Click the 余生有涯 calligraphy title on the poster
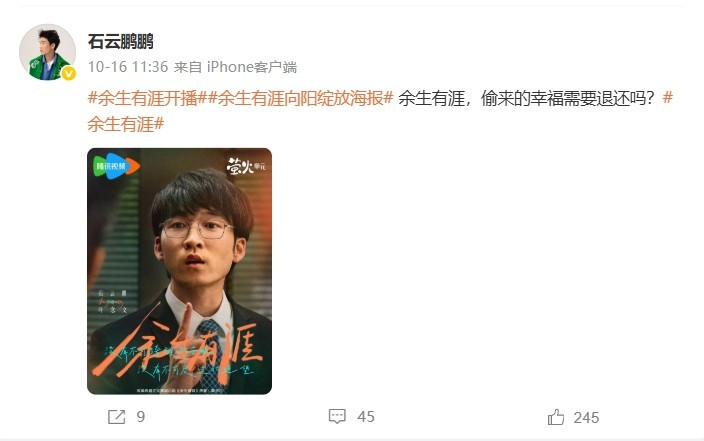 (177, 348)
